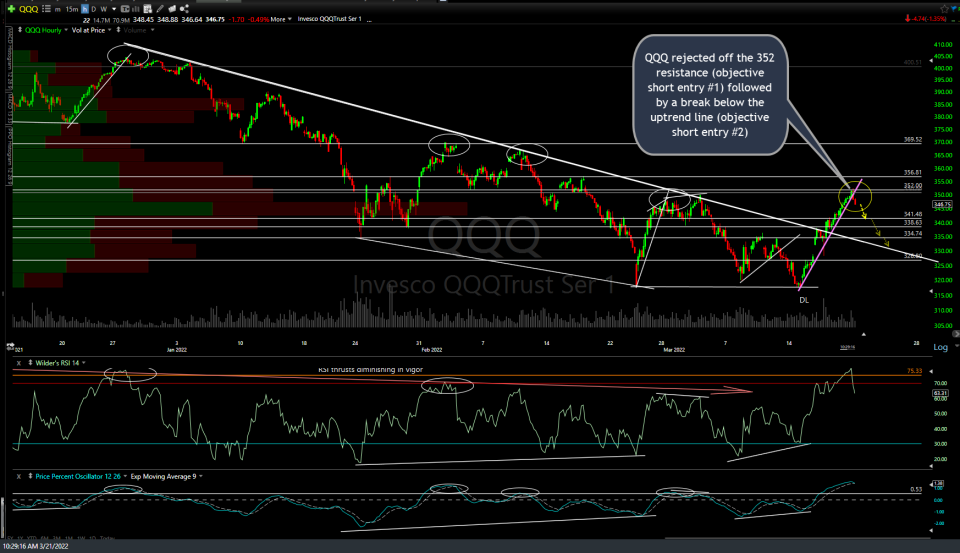This screenshot has width=960, height=553.
Task: Click the 352.00 price level label
Action: pyautogui.click(x=913, y=186)
